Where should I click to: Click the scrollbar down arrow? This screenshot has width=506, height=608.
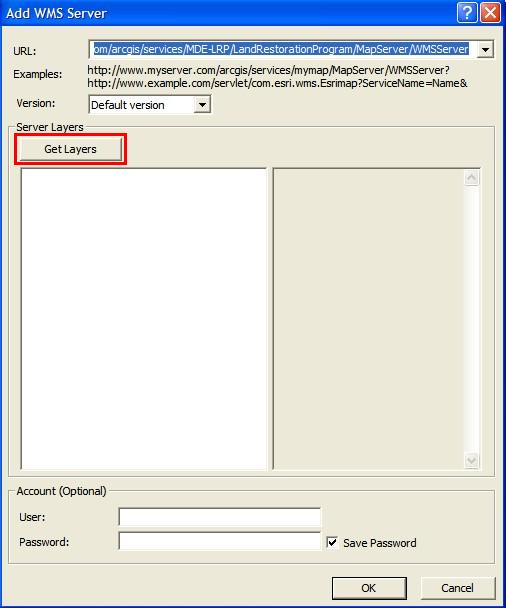click(x=471, y=460)
